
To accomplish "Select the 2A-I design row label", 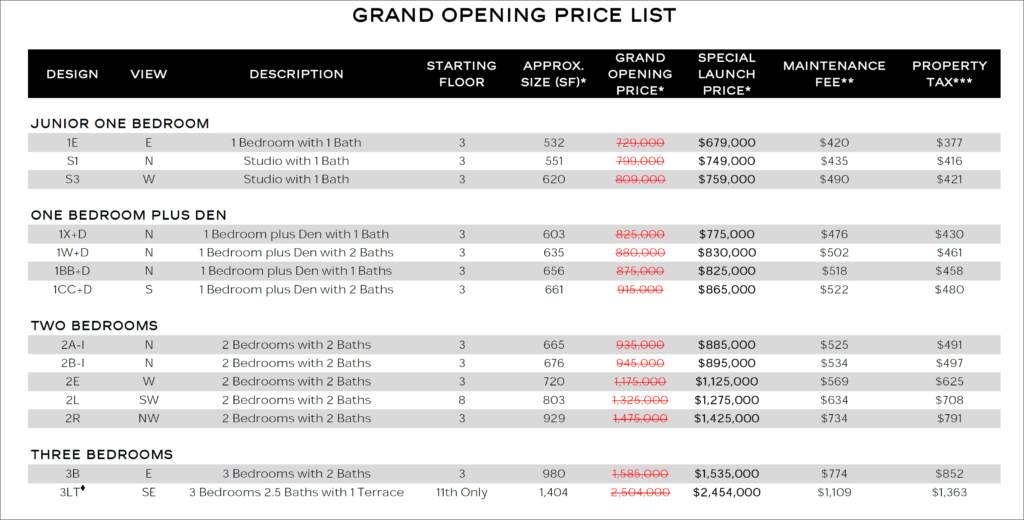I will [x=72, y=345].
